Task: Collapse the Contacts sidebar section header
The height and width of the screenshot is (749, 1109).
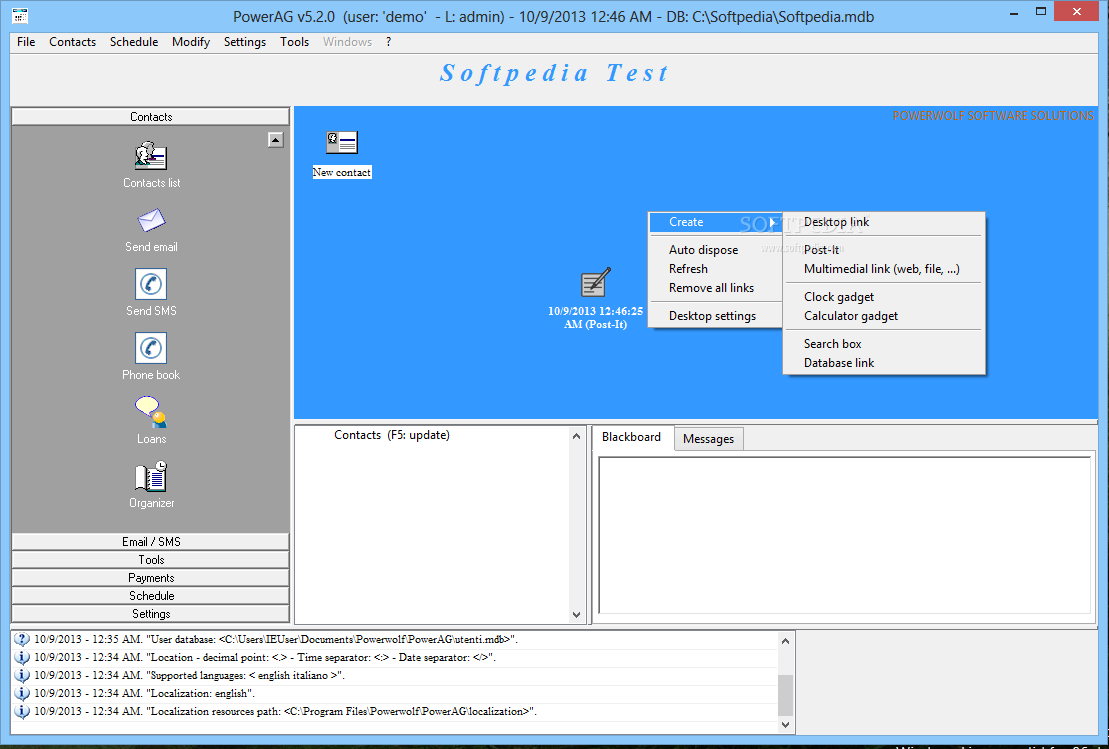Action: tap(151, 117)
